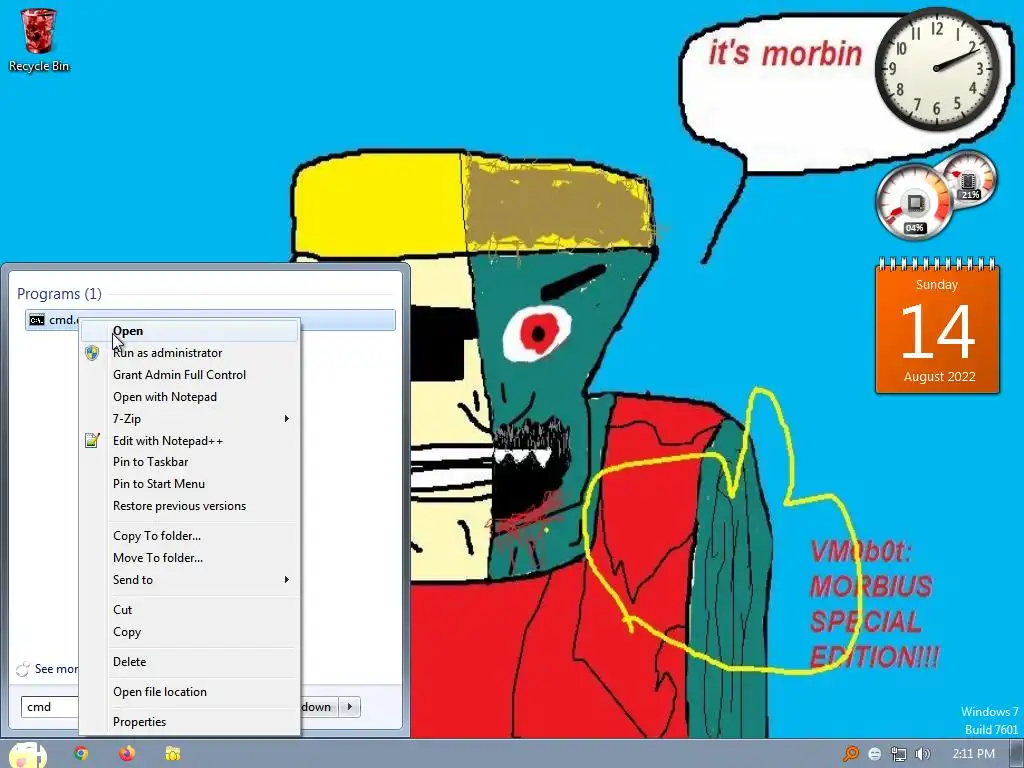Select Open with Notepad

tap(189, 397)
